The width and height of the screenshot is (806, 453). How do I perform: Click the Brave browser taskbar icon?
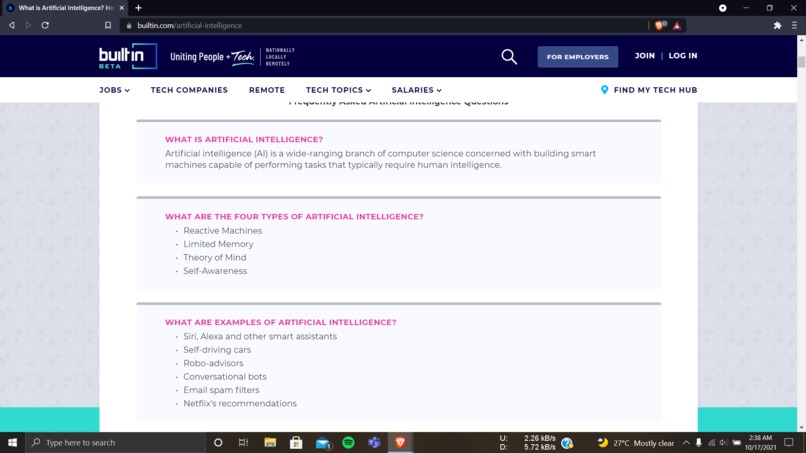400,442
